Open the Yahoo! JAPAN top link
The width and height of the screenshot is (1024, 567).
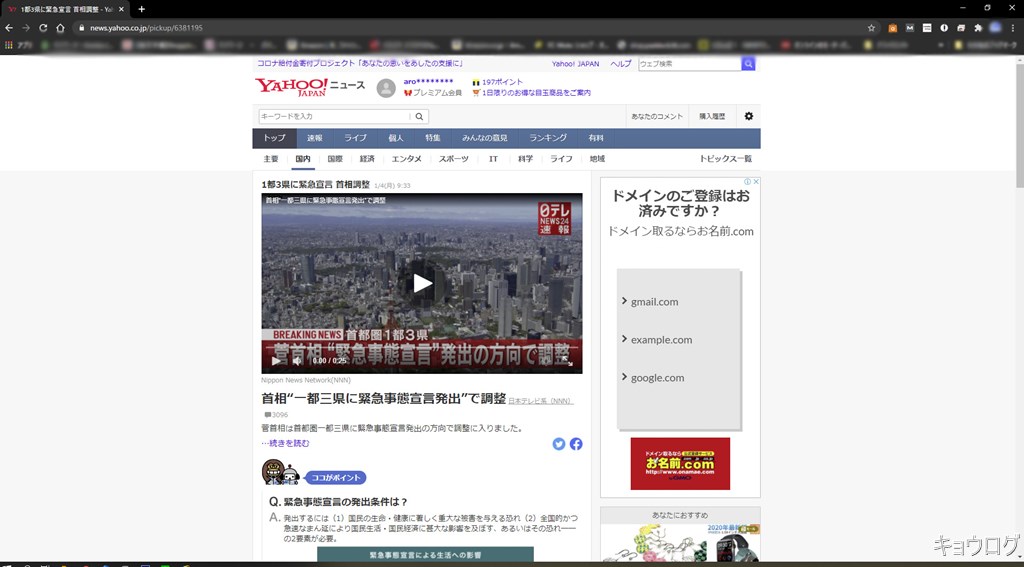coord(575,63)
